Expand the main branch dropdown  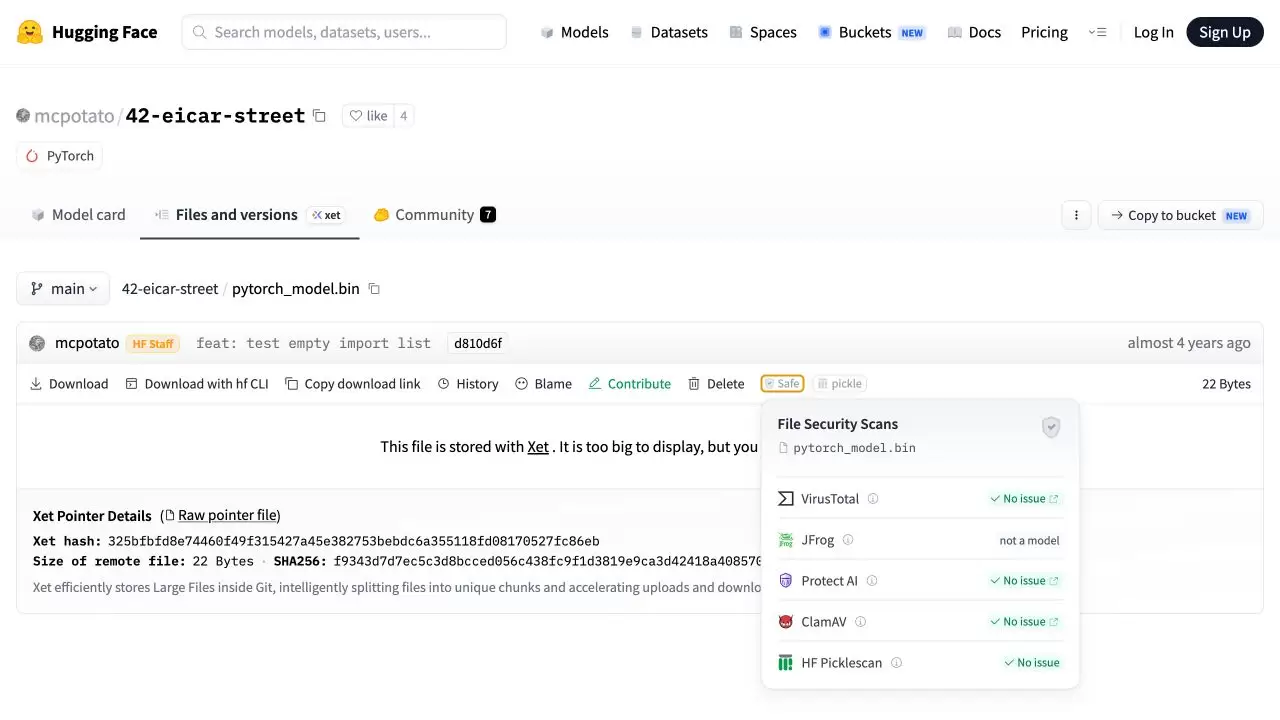63,289
